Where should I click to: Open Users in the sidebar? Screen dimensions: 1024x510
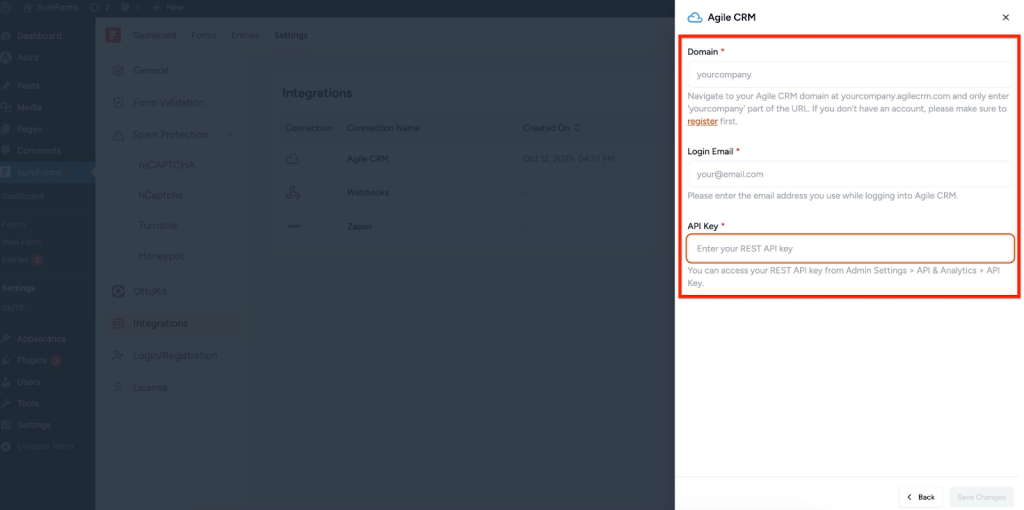(29, 382)
